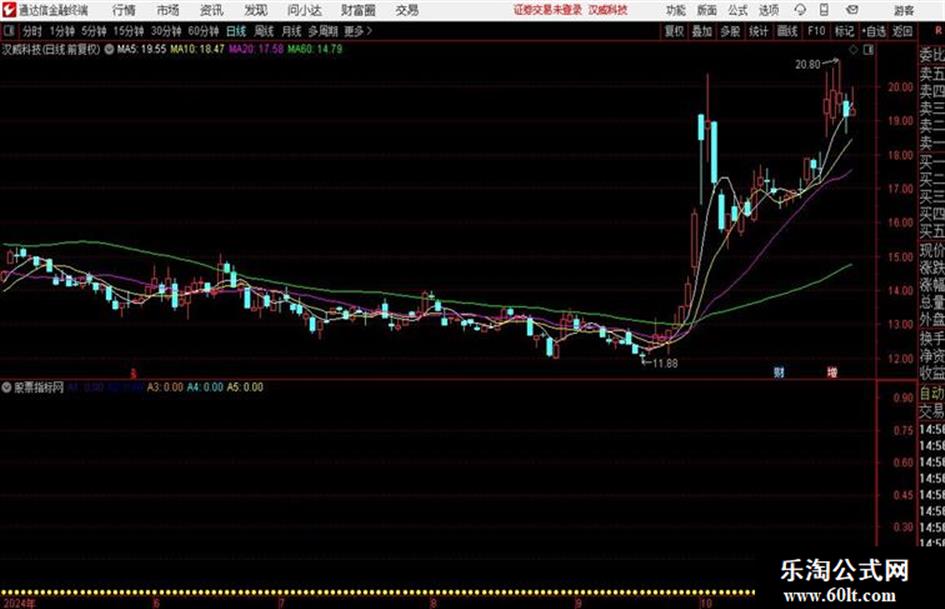Open the 选项 menu
This screenshot has width=945, height=609.
768,10
